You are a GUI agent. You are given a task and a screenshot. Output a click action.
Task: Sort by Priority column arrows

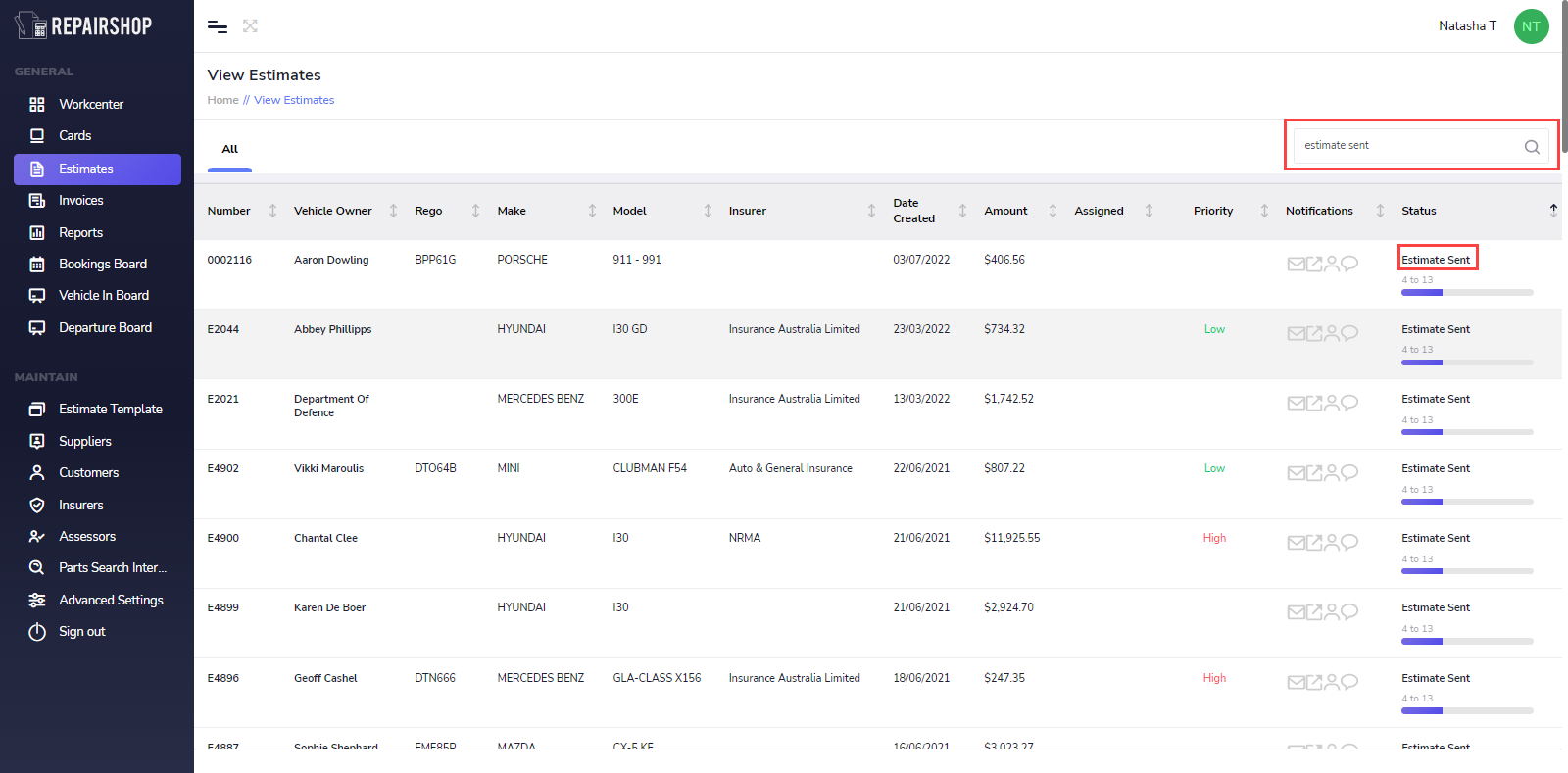point(1264,211)
